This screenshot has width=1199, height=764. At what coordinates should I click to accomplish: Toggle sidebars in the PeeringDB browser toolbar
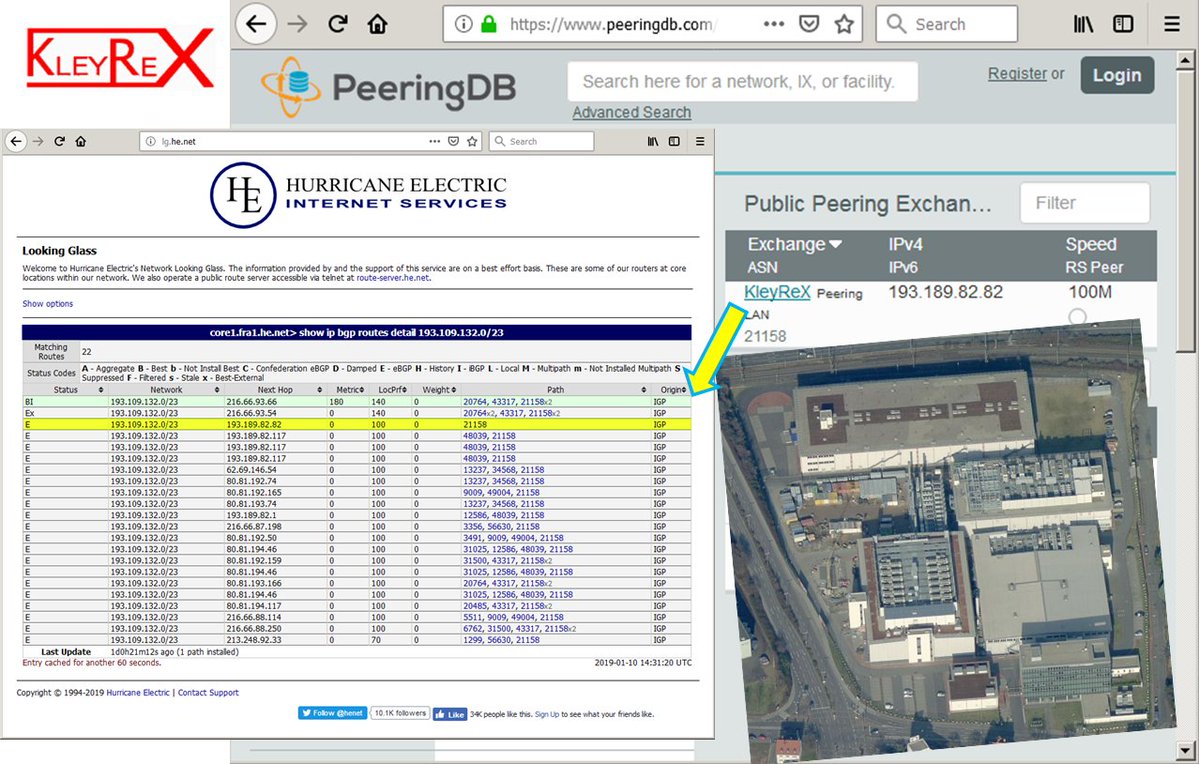1123,24
